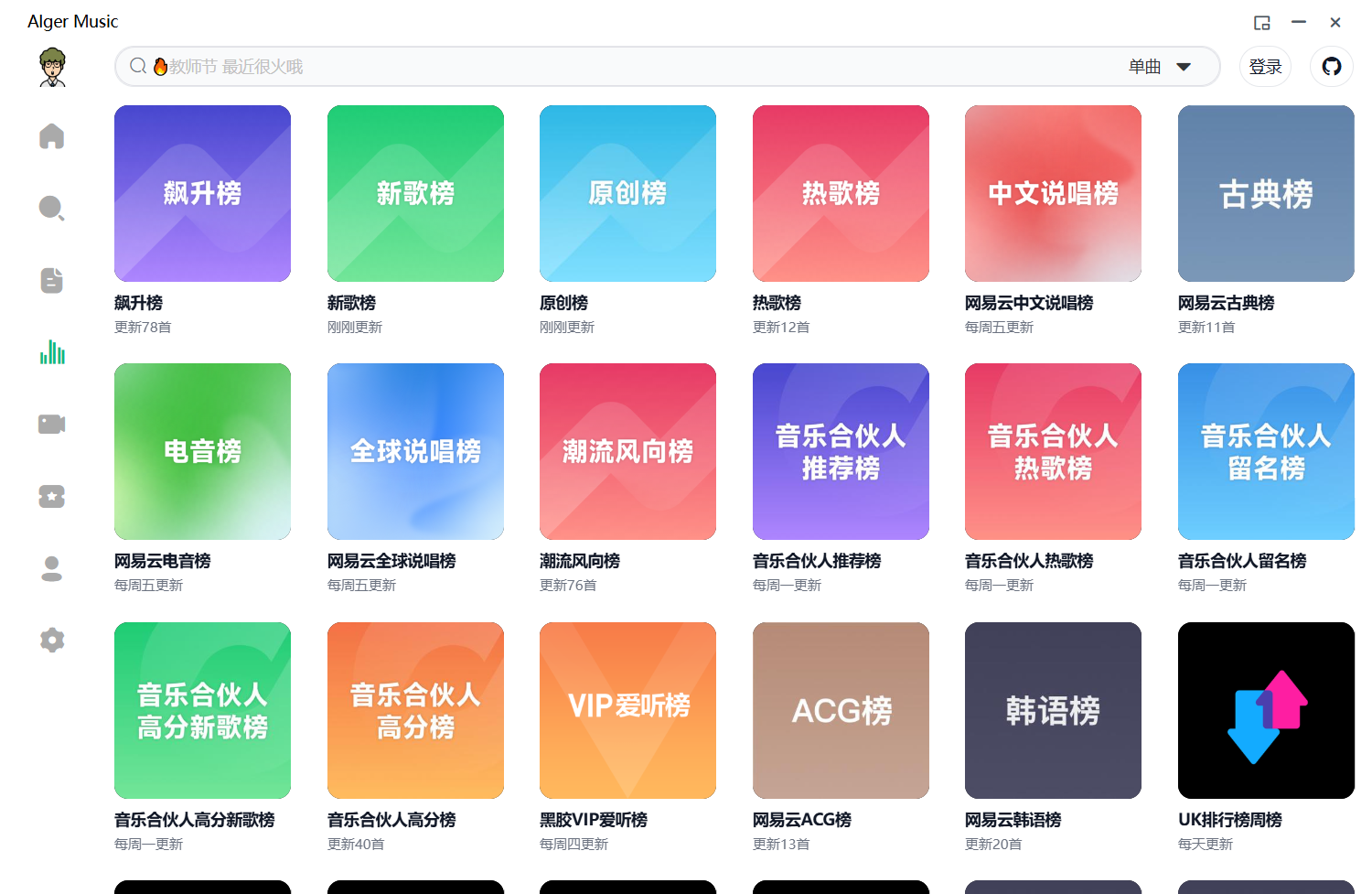Open the 飙升榜 cover thumbnail

point(202,193)
